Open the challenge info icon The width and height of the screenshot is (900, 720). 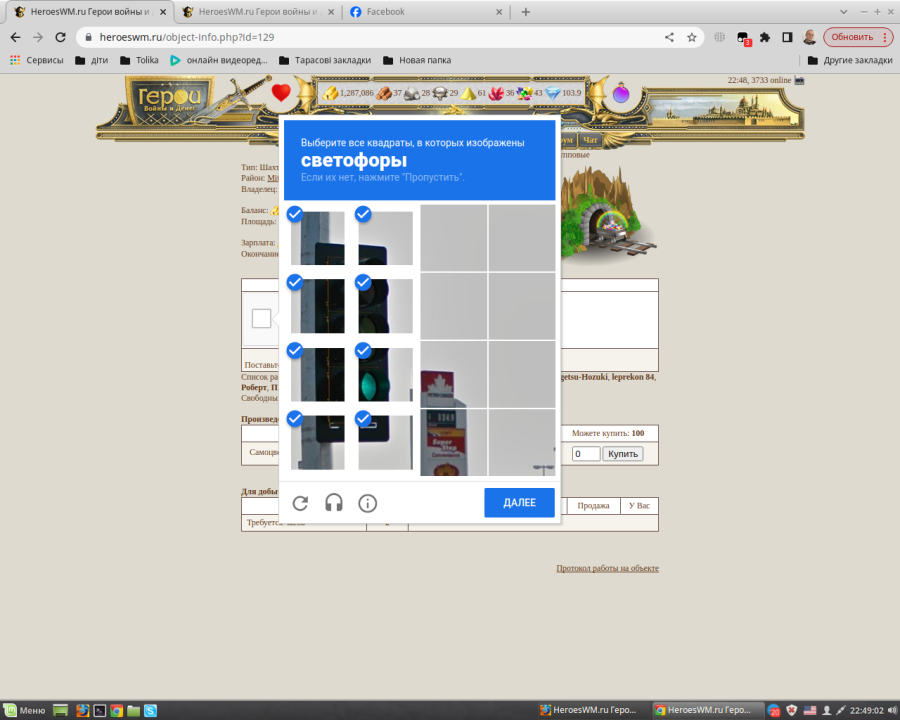367,503
